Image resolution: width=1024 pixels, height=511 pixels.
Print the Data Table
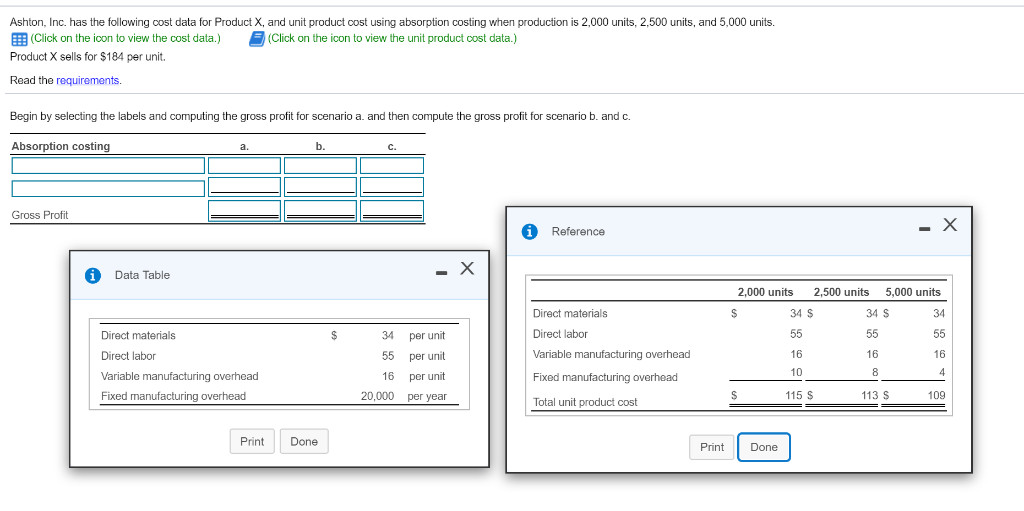click(x=252, y=441)
